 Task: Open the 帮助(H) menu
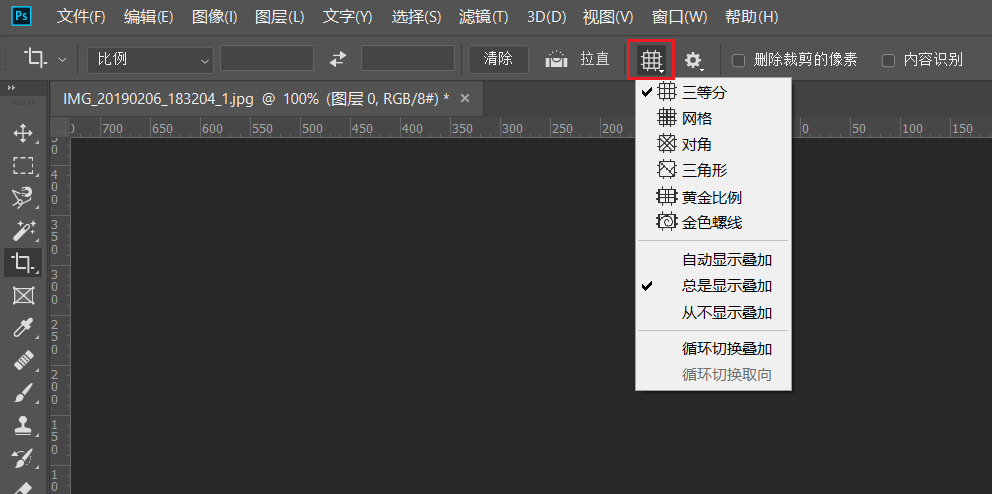click(x=751, y=17)
